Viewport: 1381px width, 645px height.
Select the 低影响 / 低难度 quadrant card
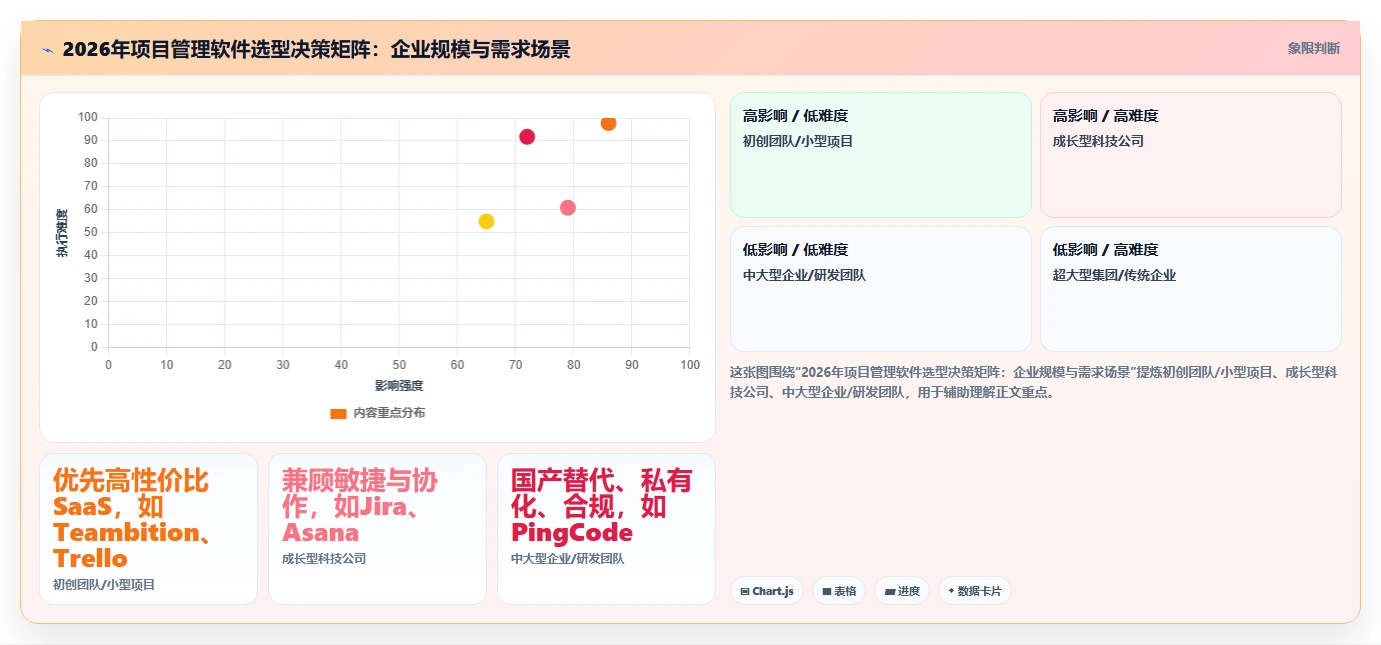click(x=880, y=289)
